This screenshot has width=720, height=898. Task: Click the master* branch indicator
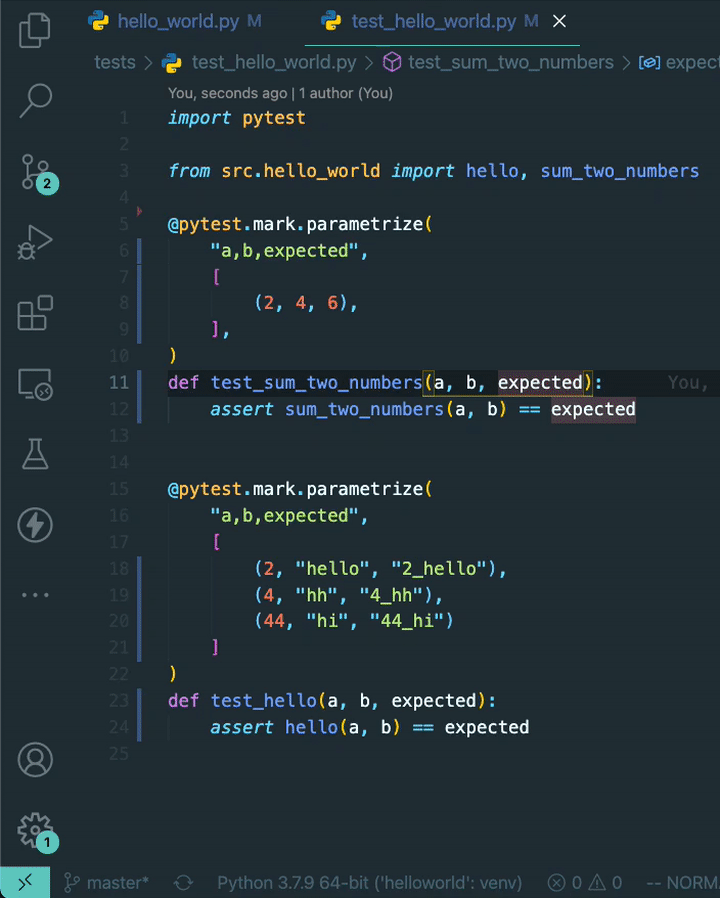click(107, 882)
